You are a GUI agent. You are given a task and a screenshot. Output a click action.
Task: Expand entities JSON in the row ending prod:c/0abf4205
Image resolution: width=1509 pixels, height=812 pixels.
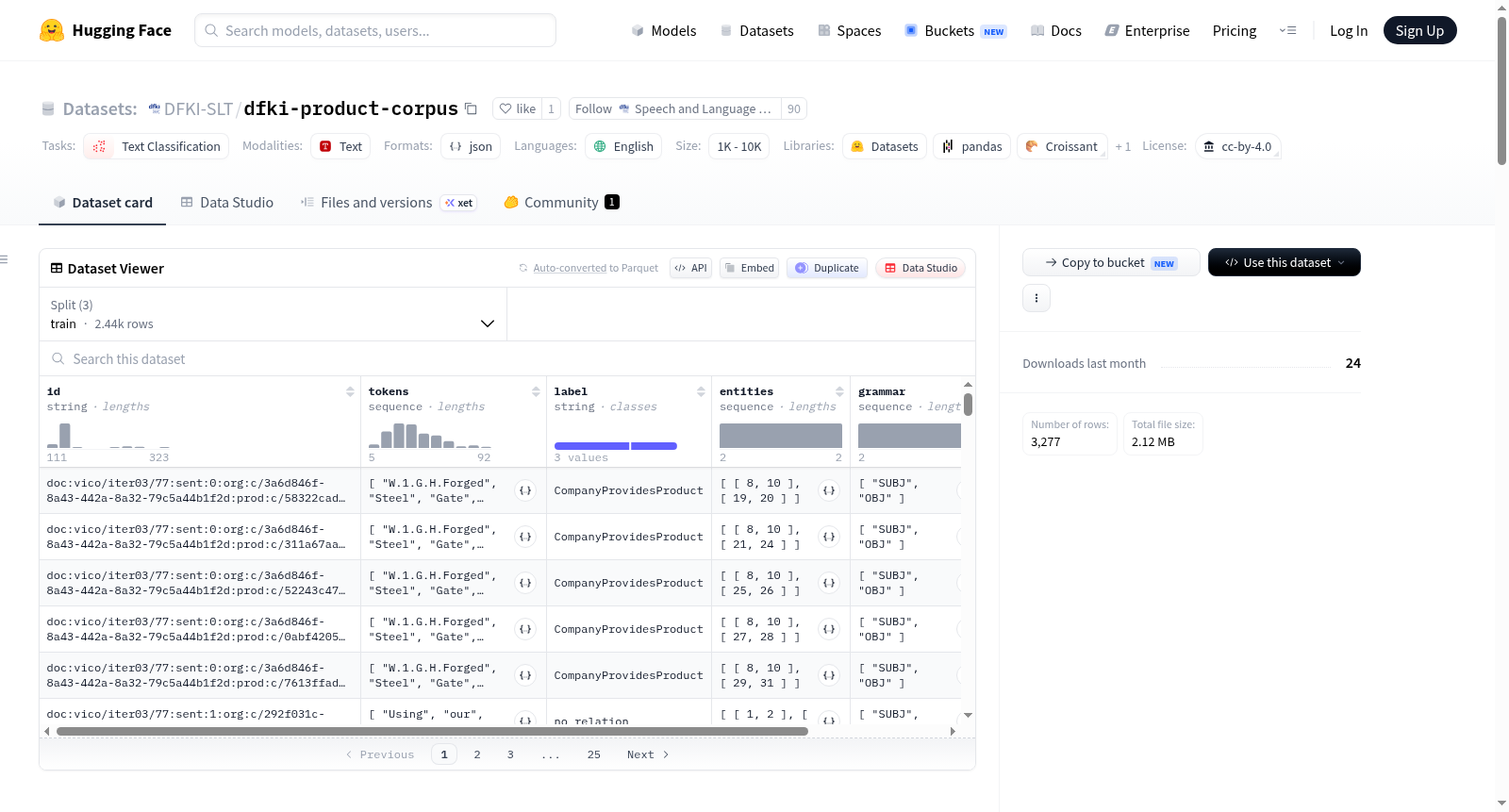coord(829,629)
